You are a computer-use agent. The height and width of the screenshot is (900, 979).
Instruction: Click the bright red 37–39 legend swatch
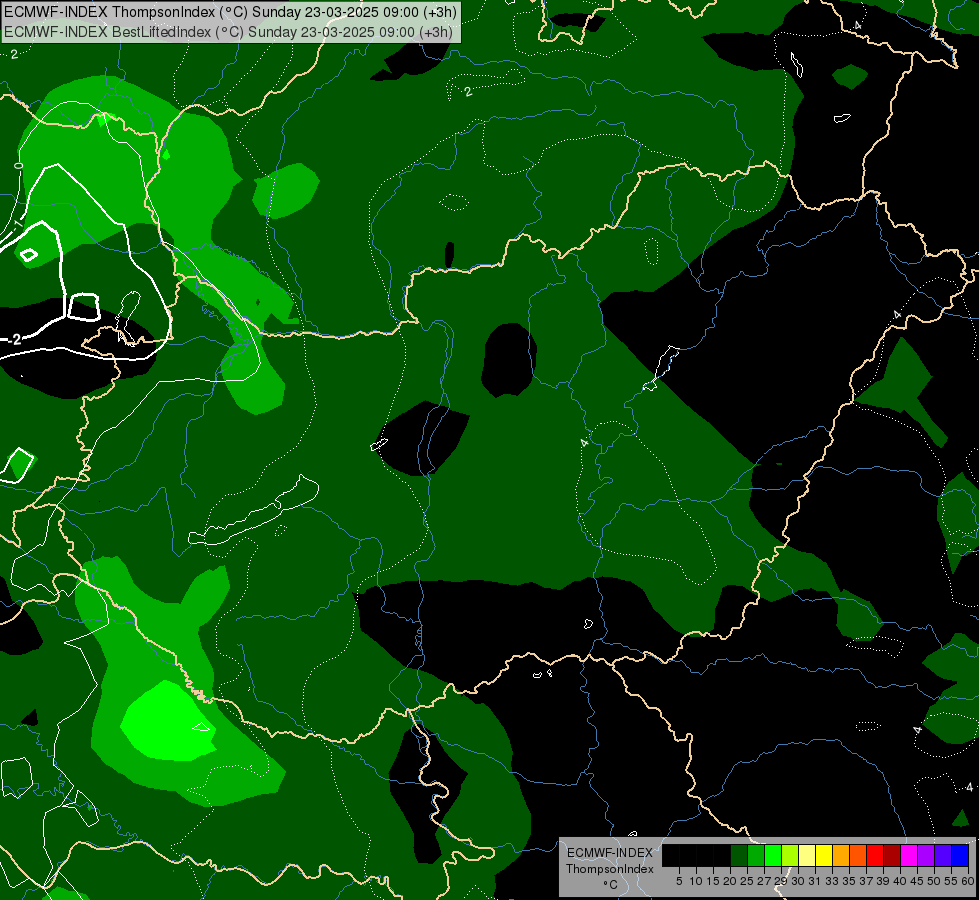point(875,855)
